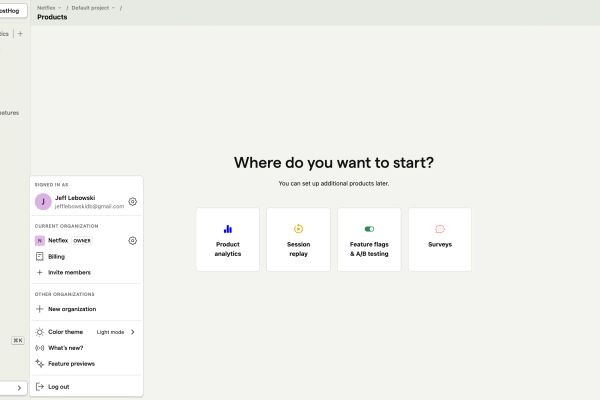The width and height of the screenshot is (600, 400).
Task: Click the OWNER role badge
Action: [x=82, y=241]
